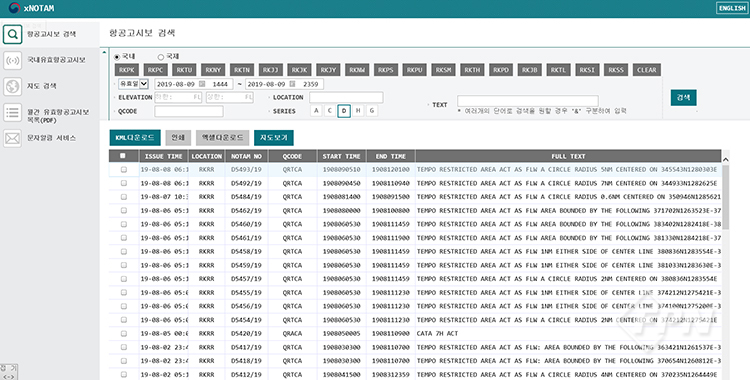
Task: Open the 항공고시보 검색 menu item
Action: pyautogui.click(x=52, y=34)
